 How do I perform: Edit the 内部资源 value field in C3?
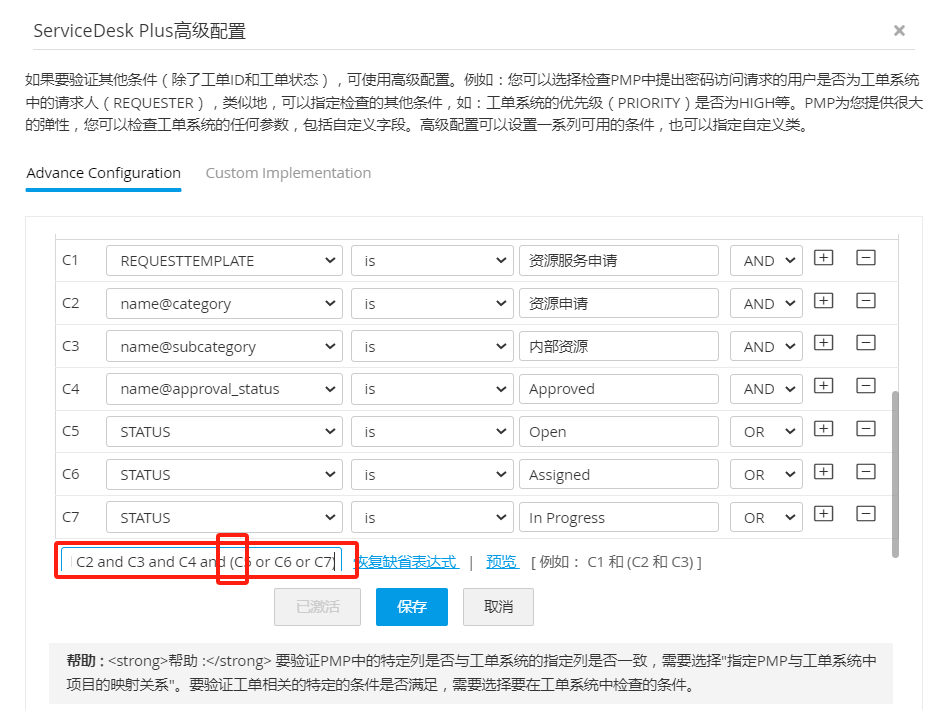[x=619, y=346]
